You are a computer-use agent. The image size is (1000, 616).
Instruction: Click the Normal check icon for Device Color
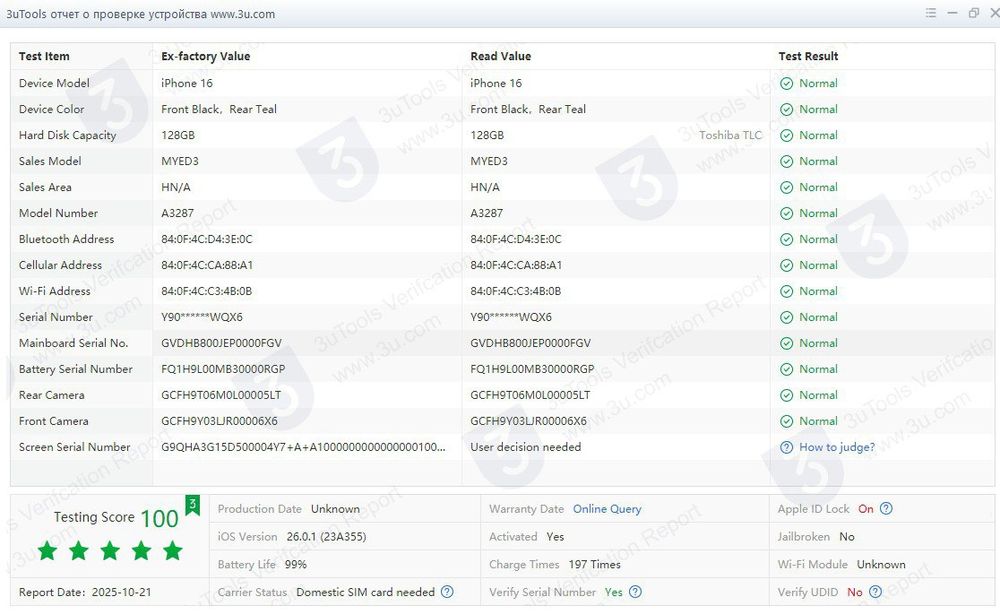(x=786, y=110)
